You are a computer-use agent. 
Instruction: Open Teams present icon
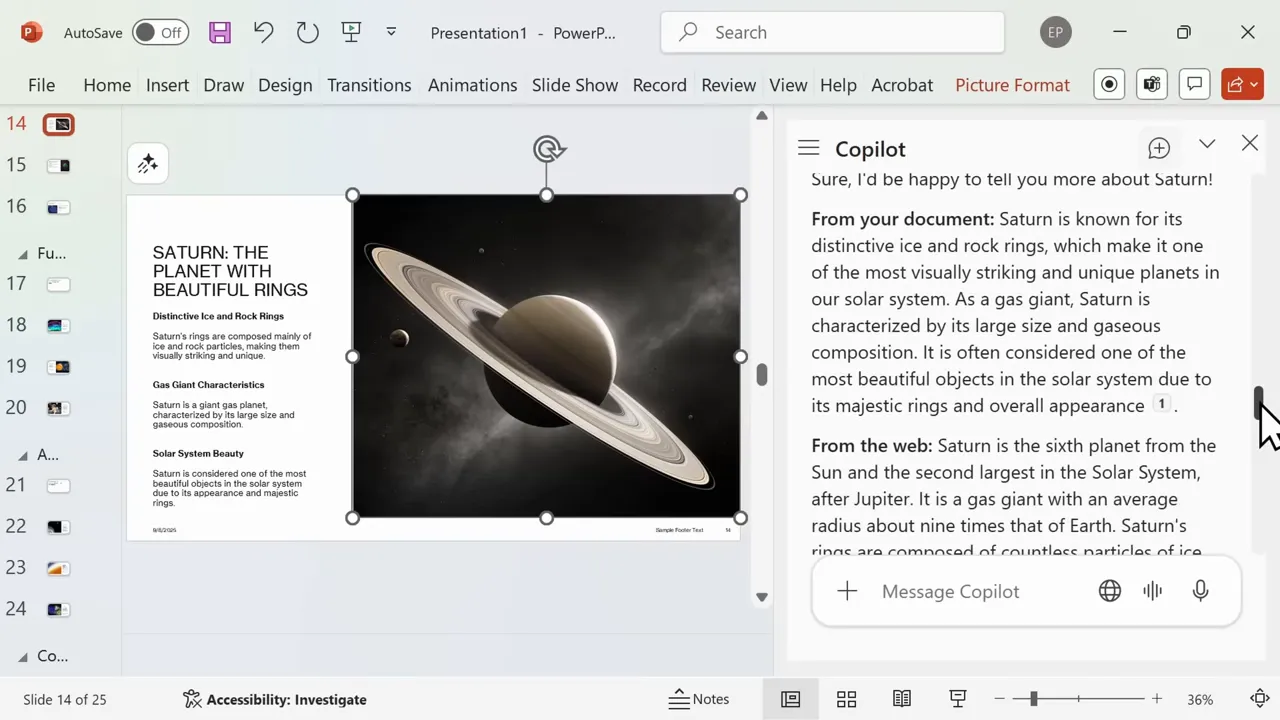coord(1152,85)
